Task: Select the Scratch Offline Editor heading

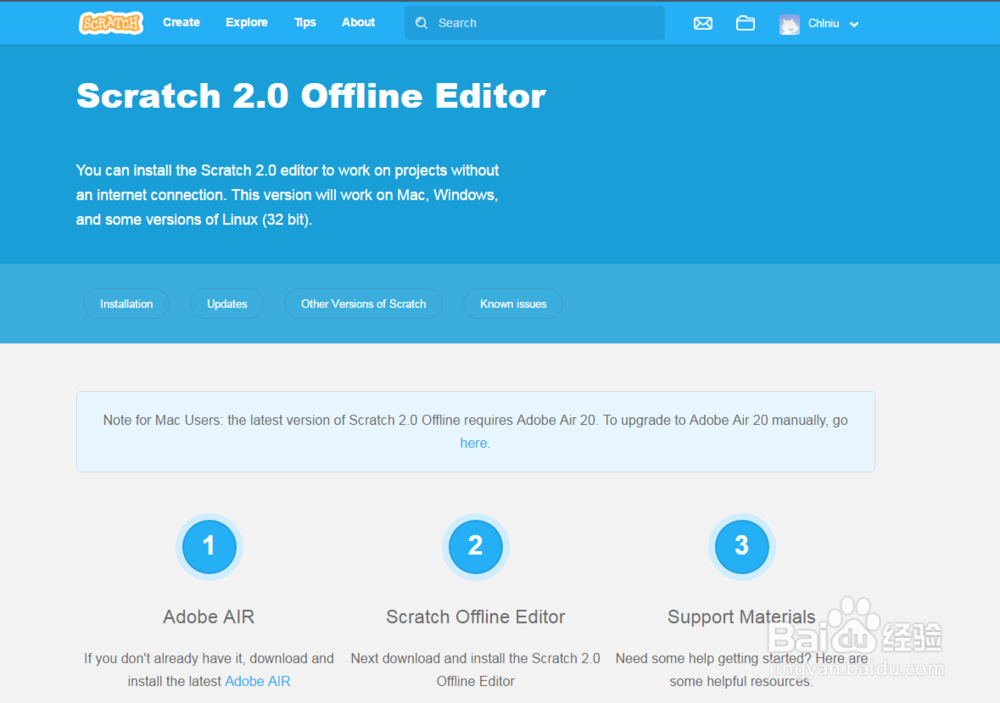Action: (475, 617)
